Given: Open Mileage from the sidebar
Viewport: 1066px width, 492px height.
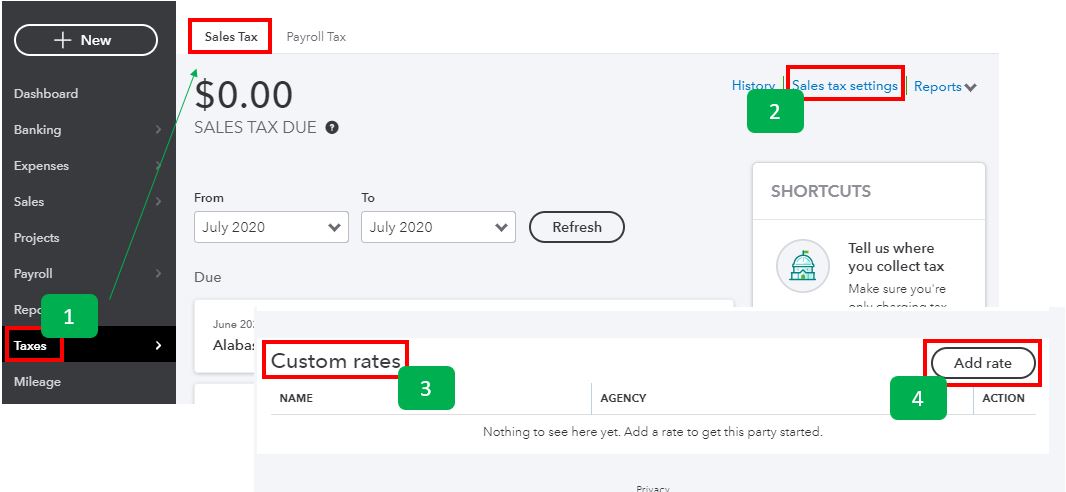Looking at the screenshot, I should click(37, 382).
